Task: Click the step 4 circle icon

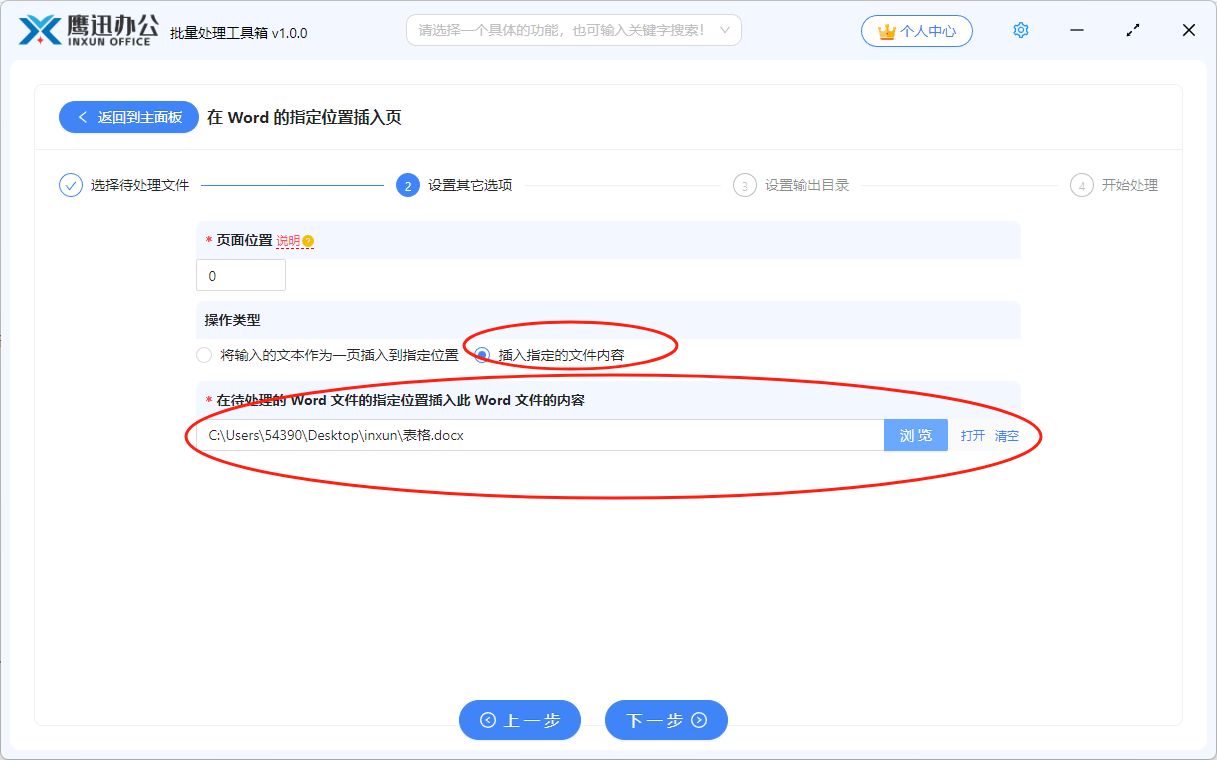Action: click(x=1081, y=185)
